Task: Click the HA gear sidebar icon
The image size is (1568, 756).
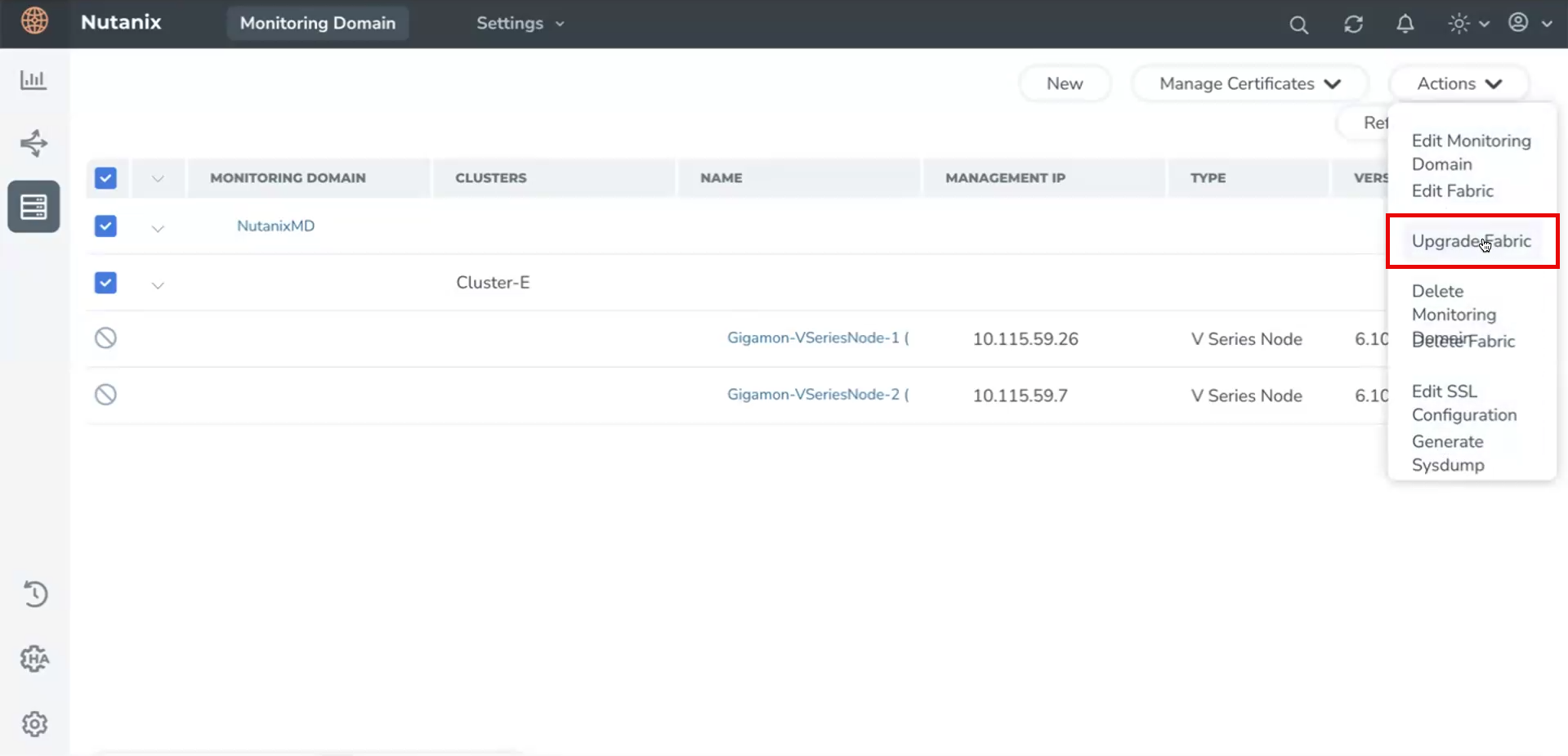Action: click(34, 659)
